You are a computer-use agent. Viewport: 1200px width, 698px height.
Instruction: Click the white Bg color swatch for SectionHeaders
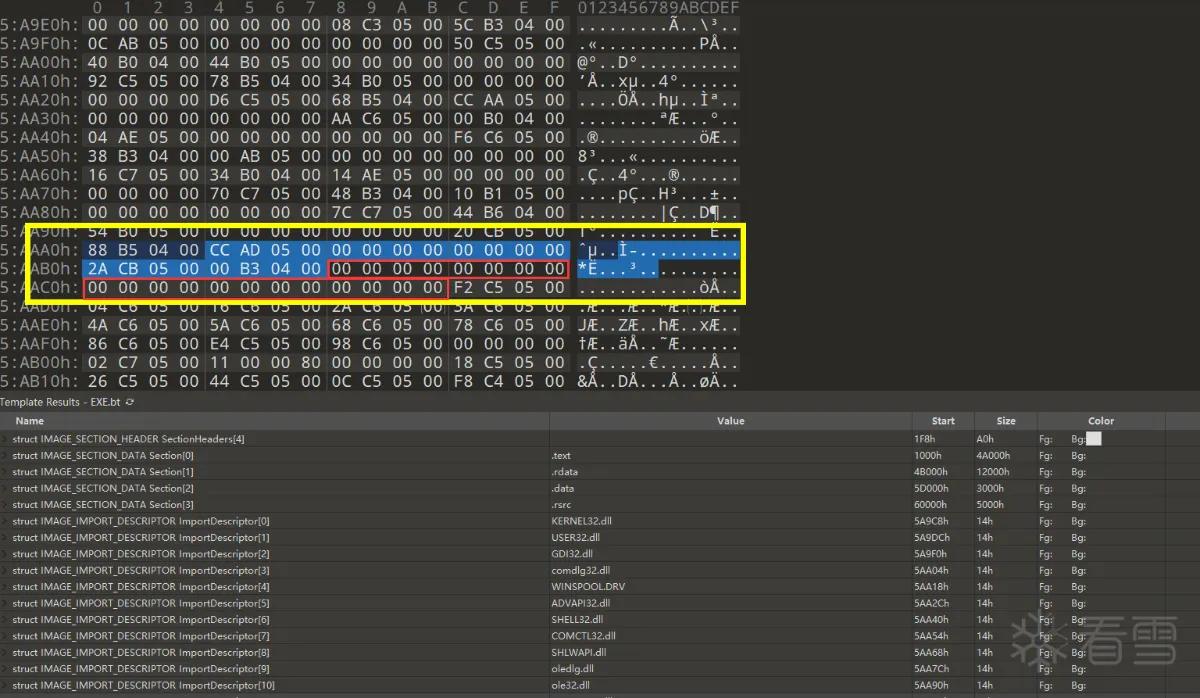[x=1094, y=439]
